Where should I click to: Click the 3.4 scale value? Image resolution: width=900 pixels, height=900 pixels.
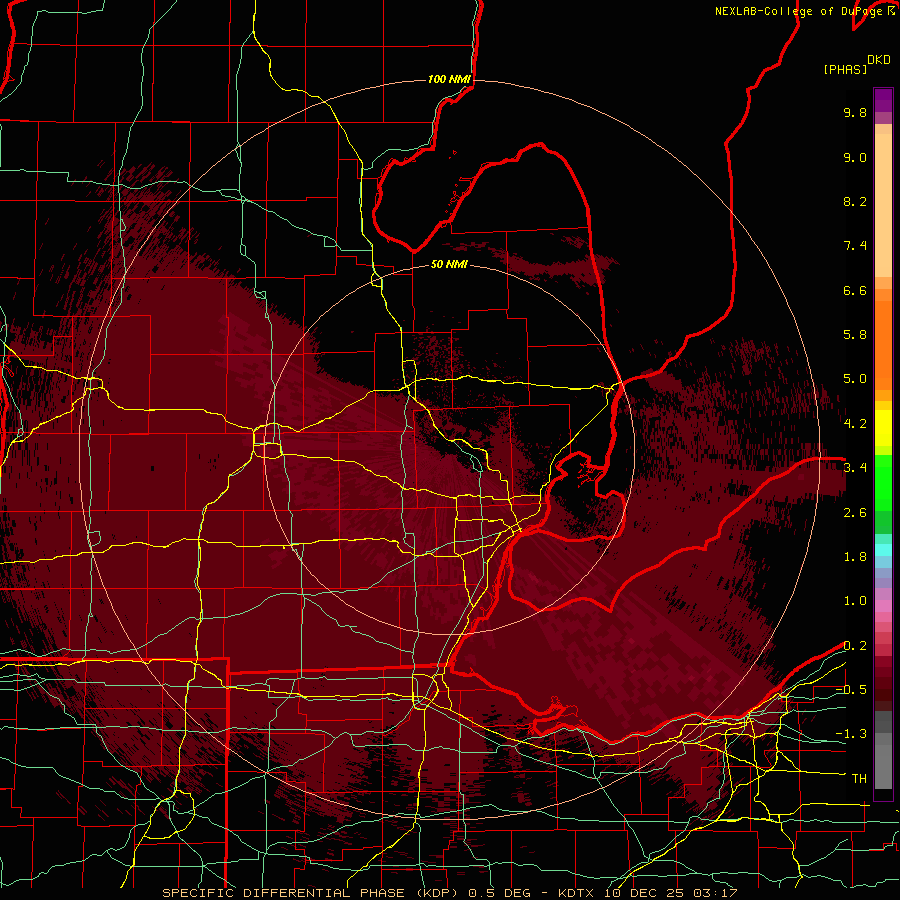[855, 468]
